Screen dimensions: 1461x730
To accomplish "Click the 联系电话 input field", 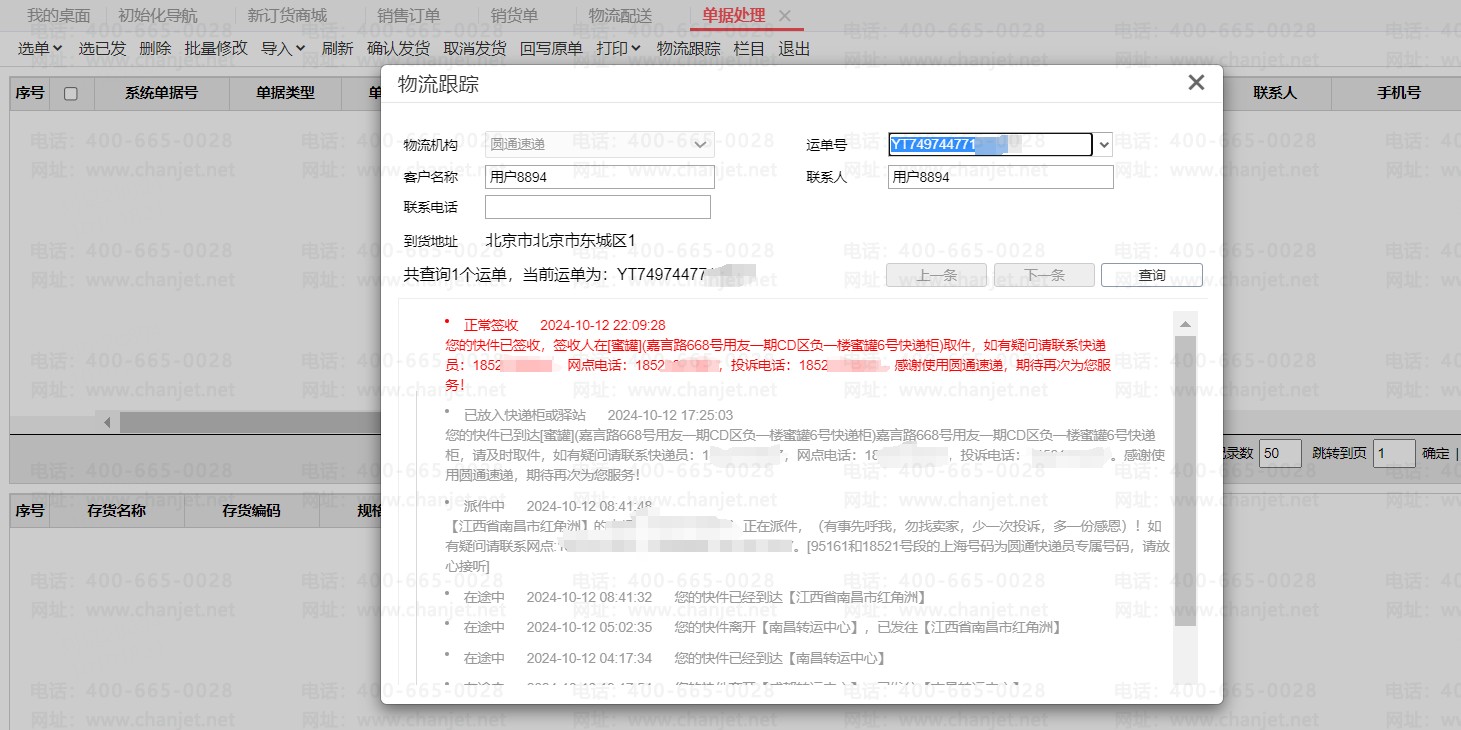I will [597, 207].
